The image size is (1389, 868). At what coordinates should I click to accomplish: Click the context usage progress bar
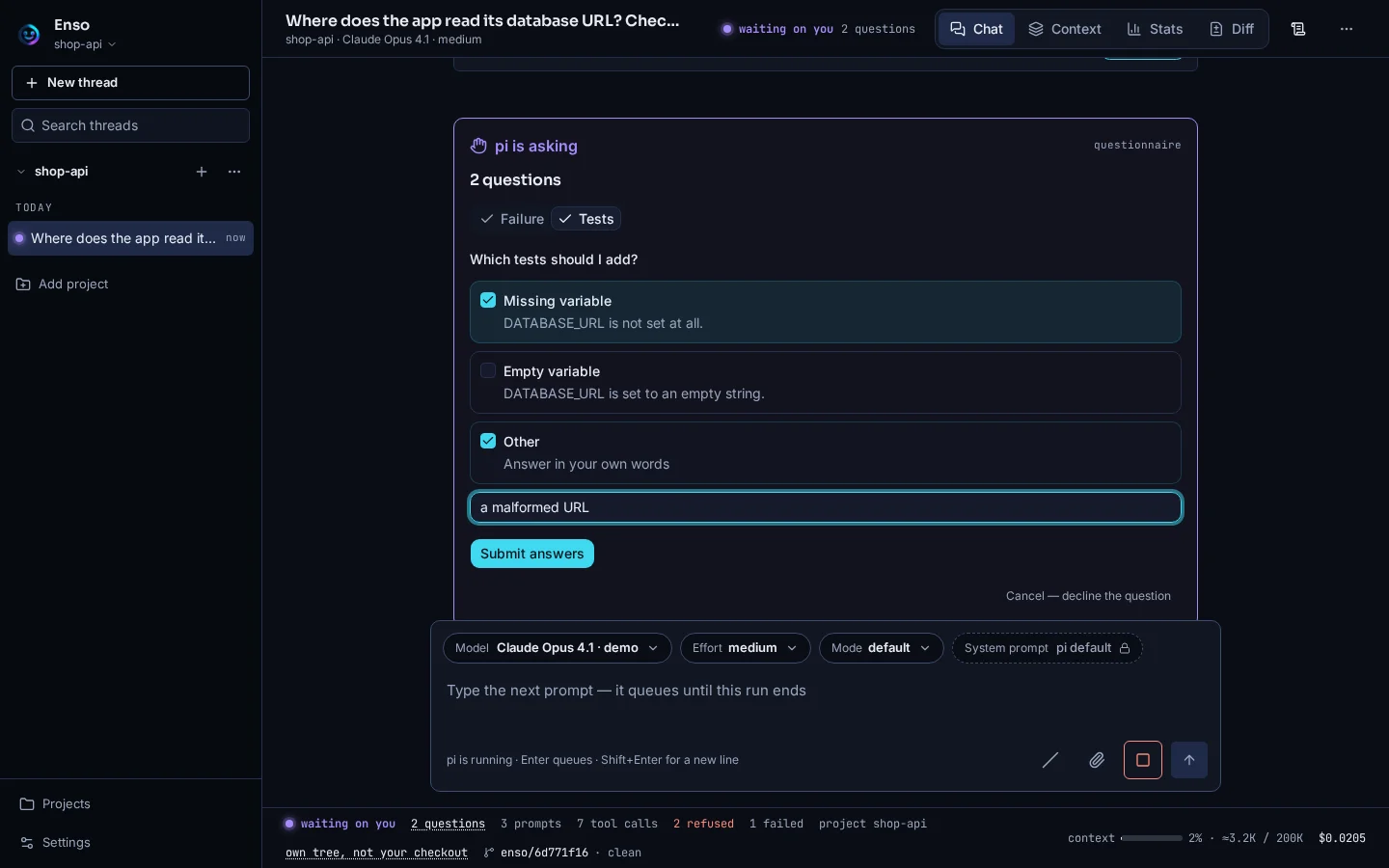(1151, 838)
